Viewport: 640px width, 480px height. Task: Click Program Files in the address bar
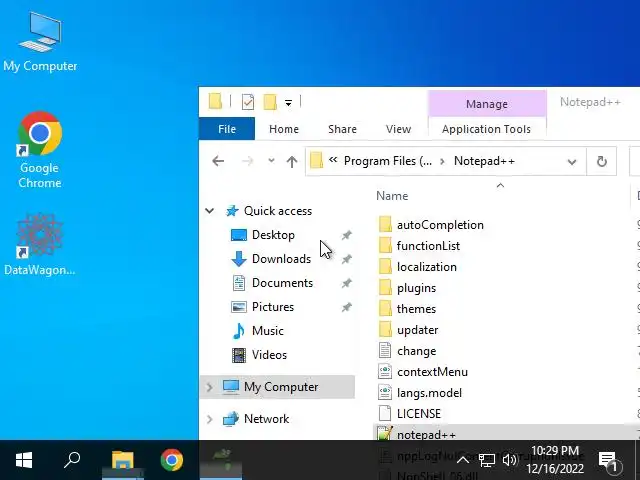pos(388,161)
